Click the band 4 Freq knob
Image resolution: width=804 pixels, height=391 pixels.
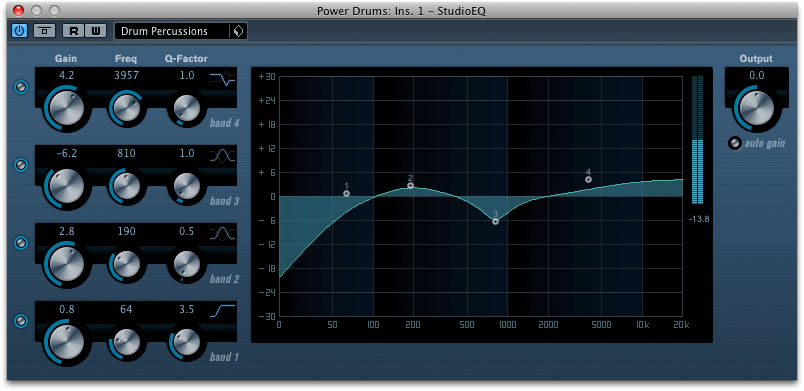tap(126, 107)
